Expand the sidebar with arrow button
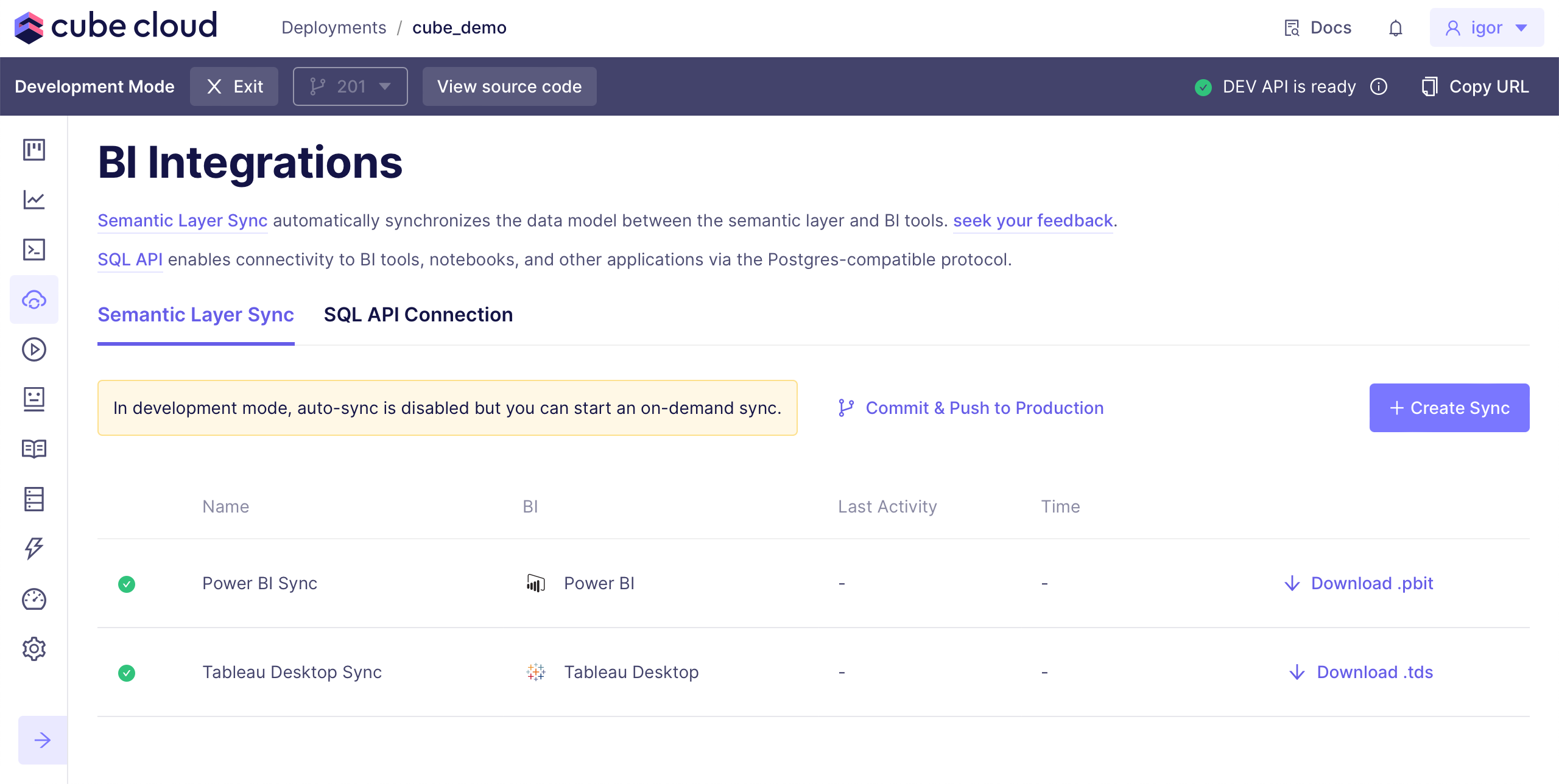The height and width of the screenshot is (784, 1559). [x=43, y=740]
